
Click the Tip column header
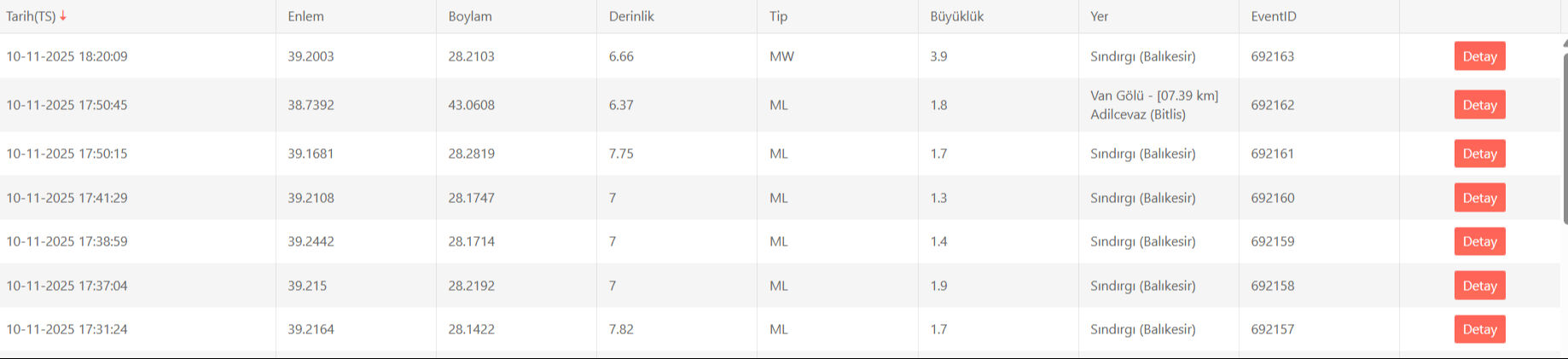point(778,16)
